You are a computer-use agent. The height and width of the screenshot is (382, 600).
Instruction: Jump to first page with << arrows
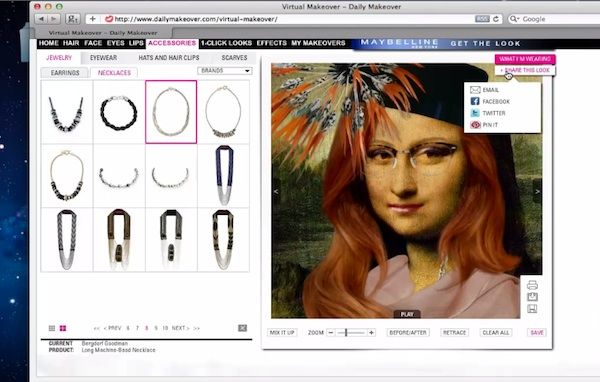(x=97, y=328)
